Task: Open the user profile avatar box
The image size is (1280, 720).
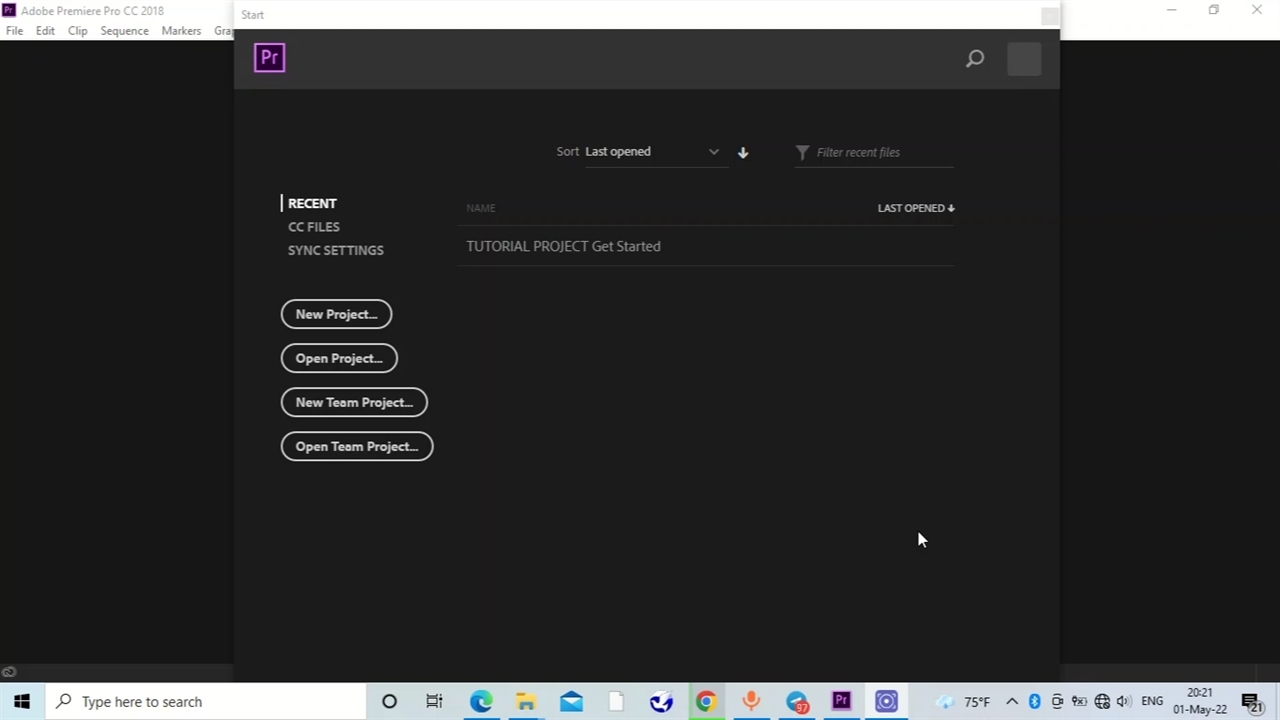Action: pyautogui.click(x=1024, y=59)
